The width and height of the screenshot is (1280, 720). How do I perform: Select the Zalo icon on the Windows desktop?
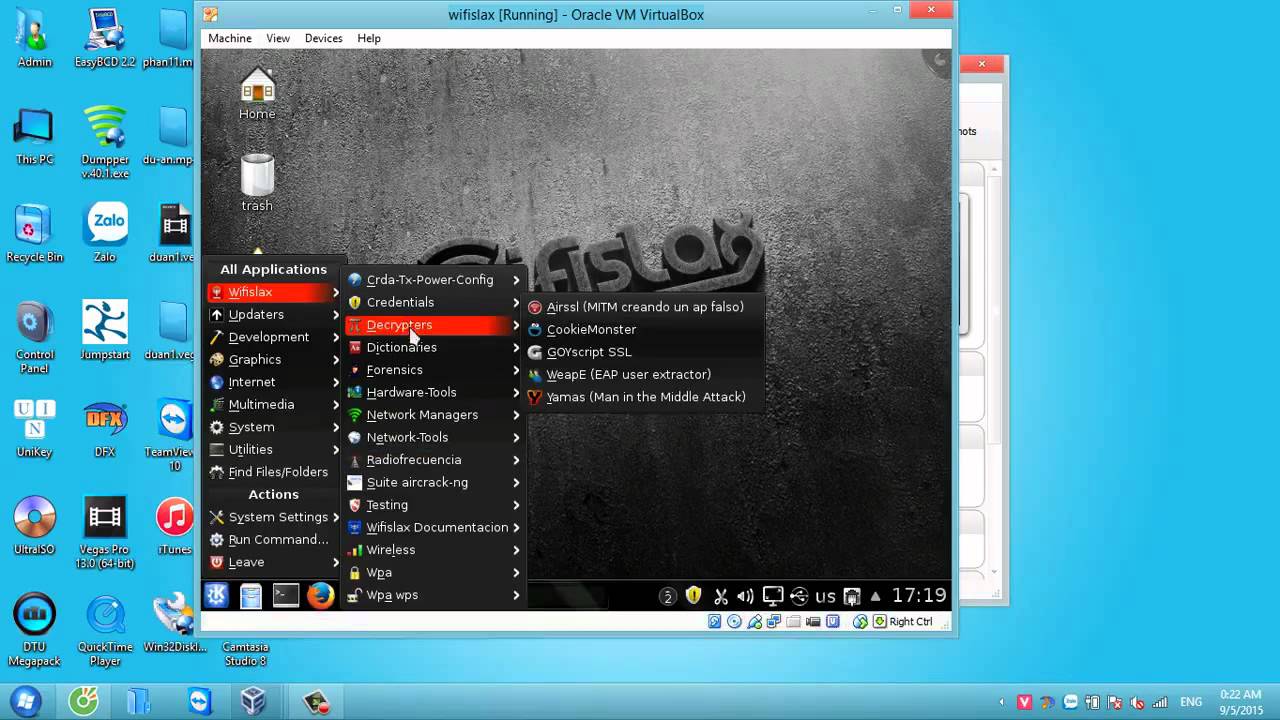coord(105,232)
